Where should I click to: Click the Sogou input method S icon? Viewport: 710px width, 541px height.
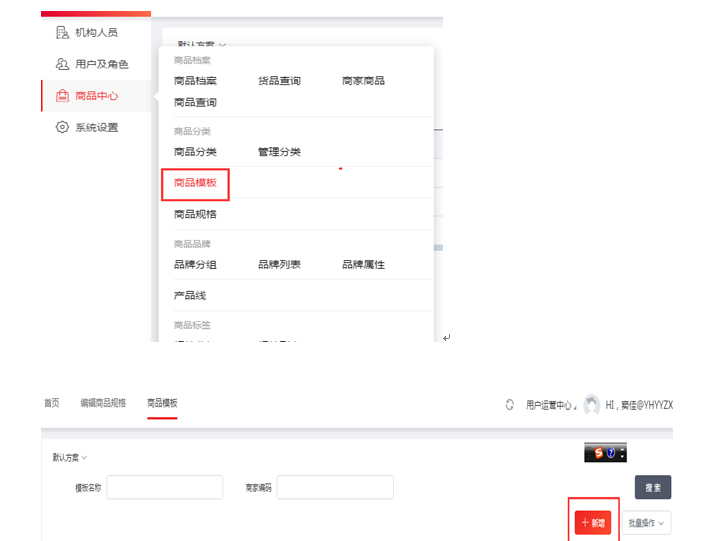(598, 452)
